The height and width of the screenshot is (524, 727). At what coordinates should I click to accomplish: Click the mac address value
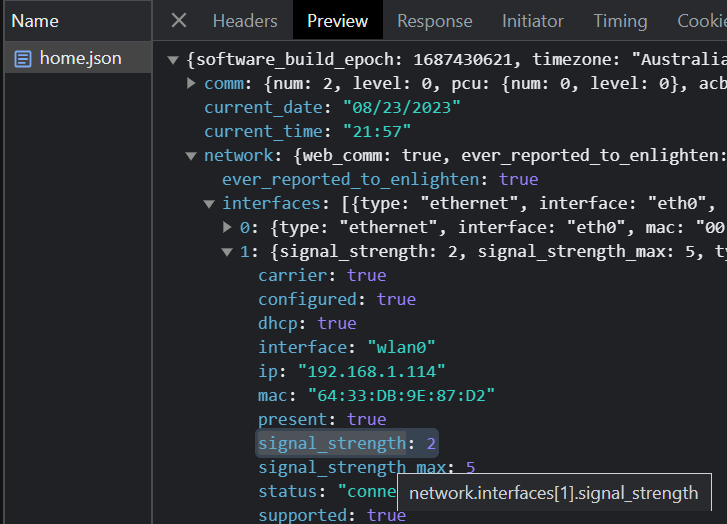tap(401, 395)
